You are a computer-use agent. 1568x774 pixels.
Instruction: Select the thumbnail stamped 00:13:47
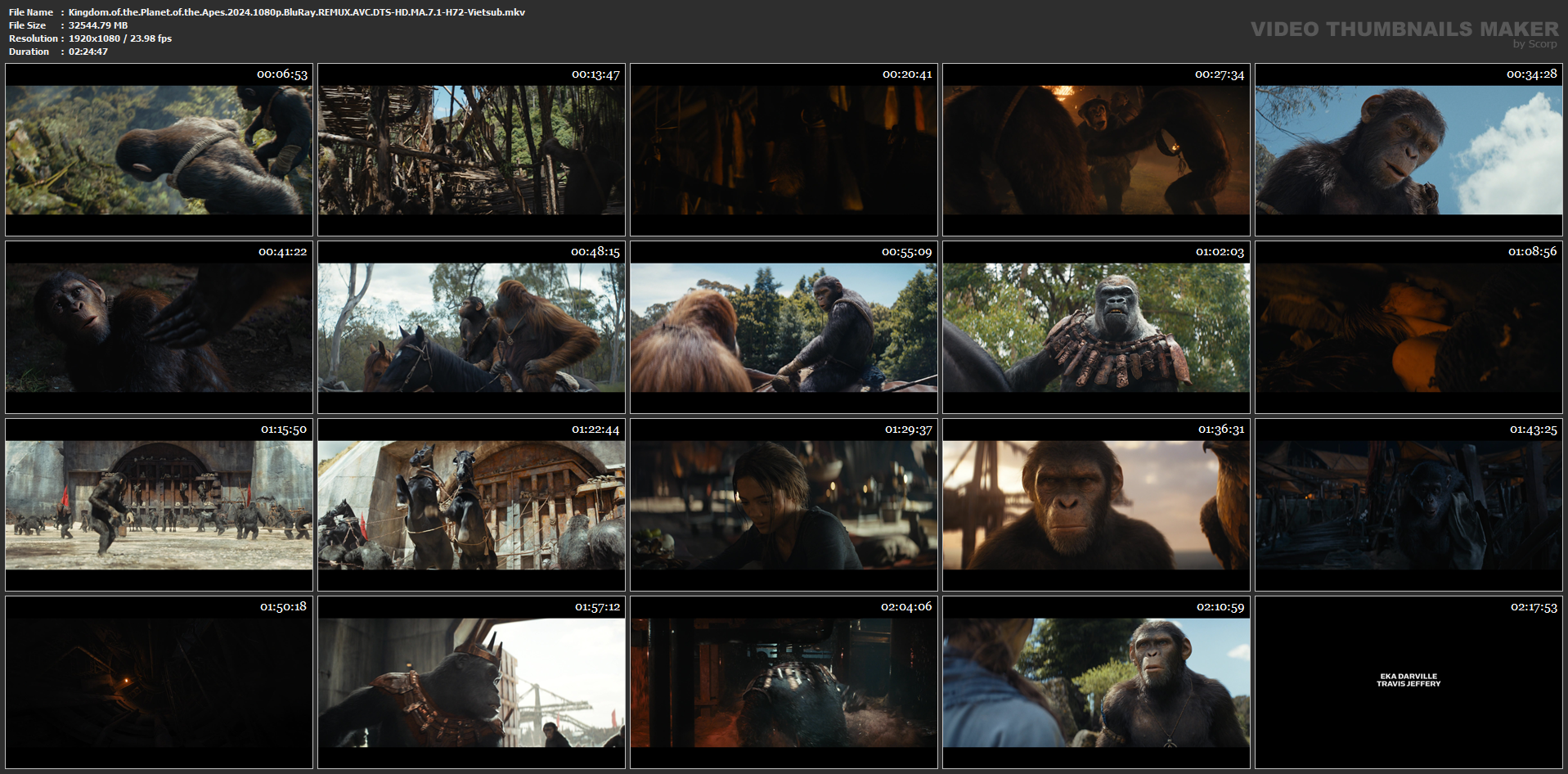click(471, 150)
